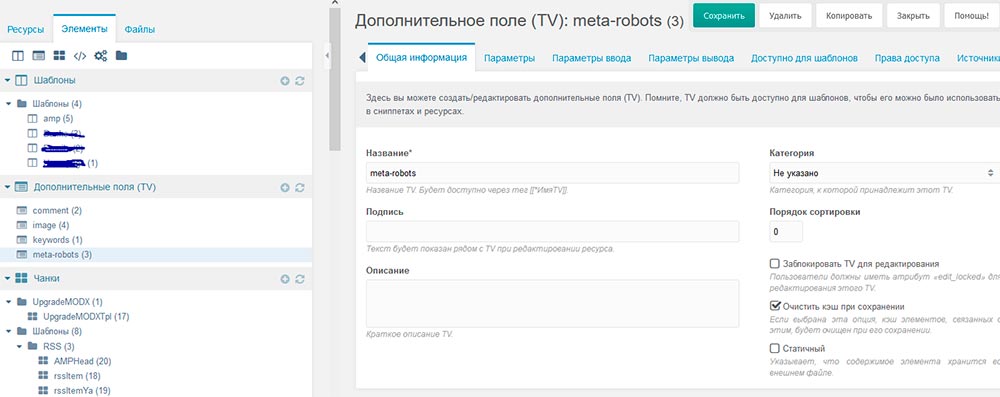
Task: Add a new item in Чанки section
Action: 285,279
